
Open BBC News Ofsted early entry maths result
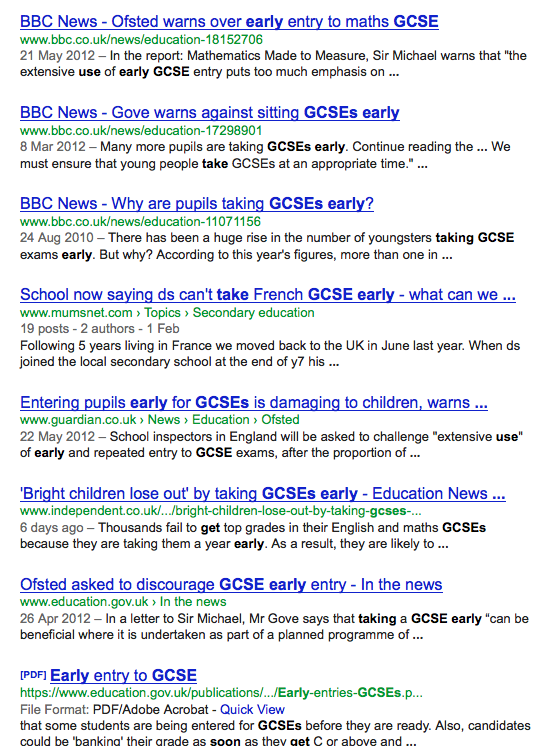(x=229, y=22)
